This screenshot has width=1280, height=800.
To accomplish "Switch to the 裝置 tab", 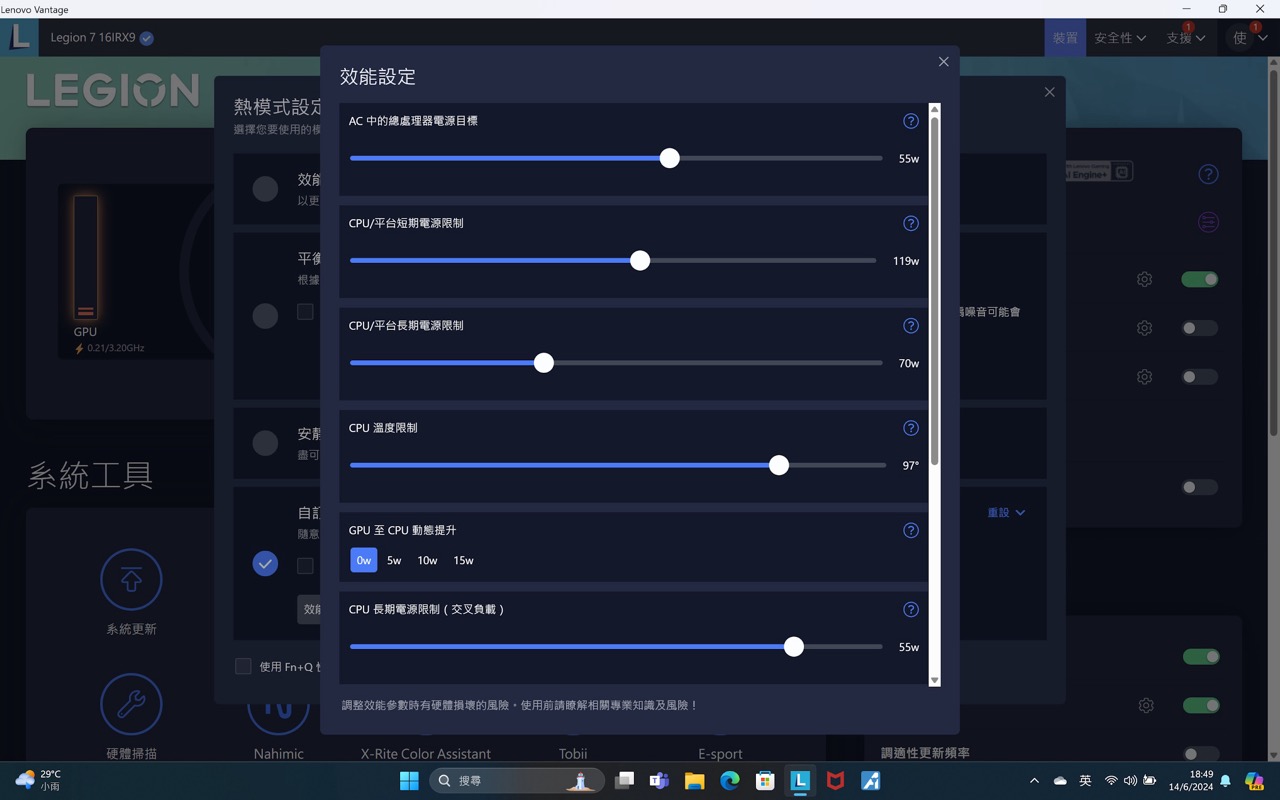I will (x=1064, y=36).
